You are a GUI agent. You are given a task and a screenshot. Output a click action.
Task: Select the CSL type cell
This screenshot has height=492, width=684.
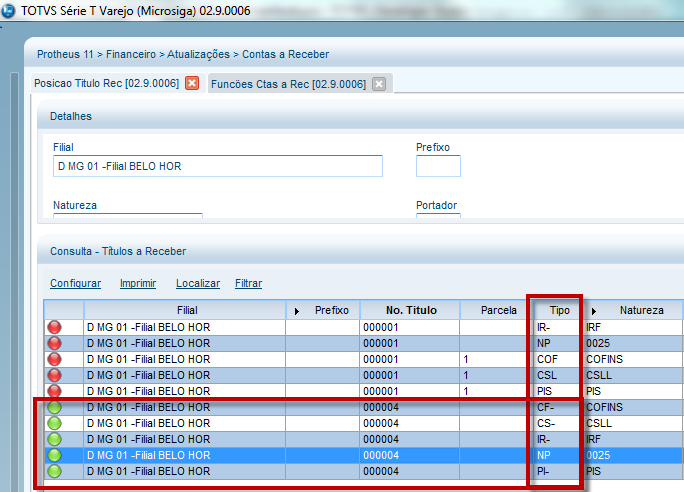(x=559, y=375)
